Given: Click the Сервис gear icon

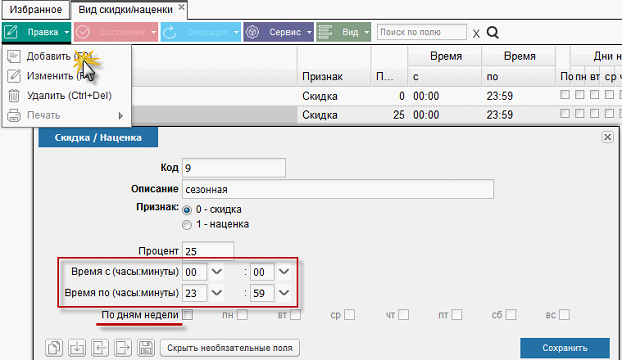Looking at the screenshot, I should (x=253, y=32).
